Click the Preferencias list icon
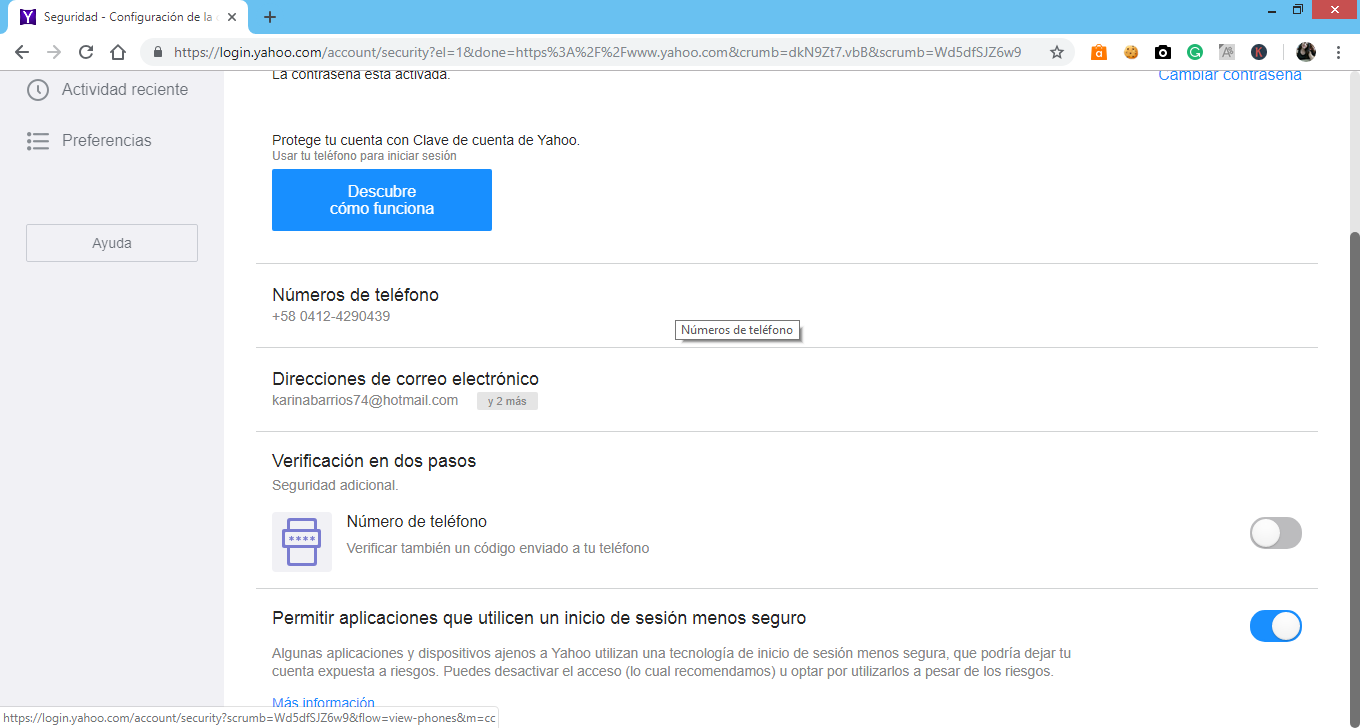 38,141
